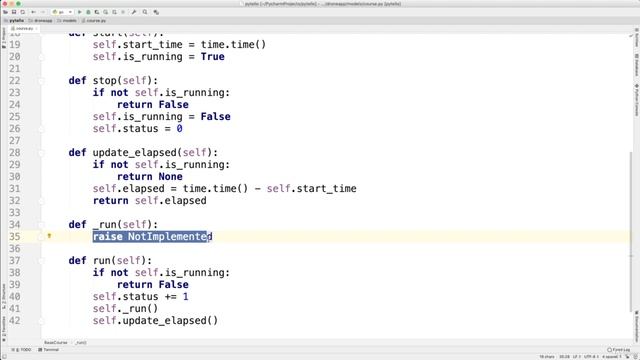The width and height of the screenshot is (640, 360).
Task: Open the Project tool window side tab
Action: pyautogui.click(x=4, y=38)
